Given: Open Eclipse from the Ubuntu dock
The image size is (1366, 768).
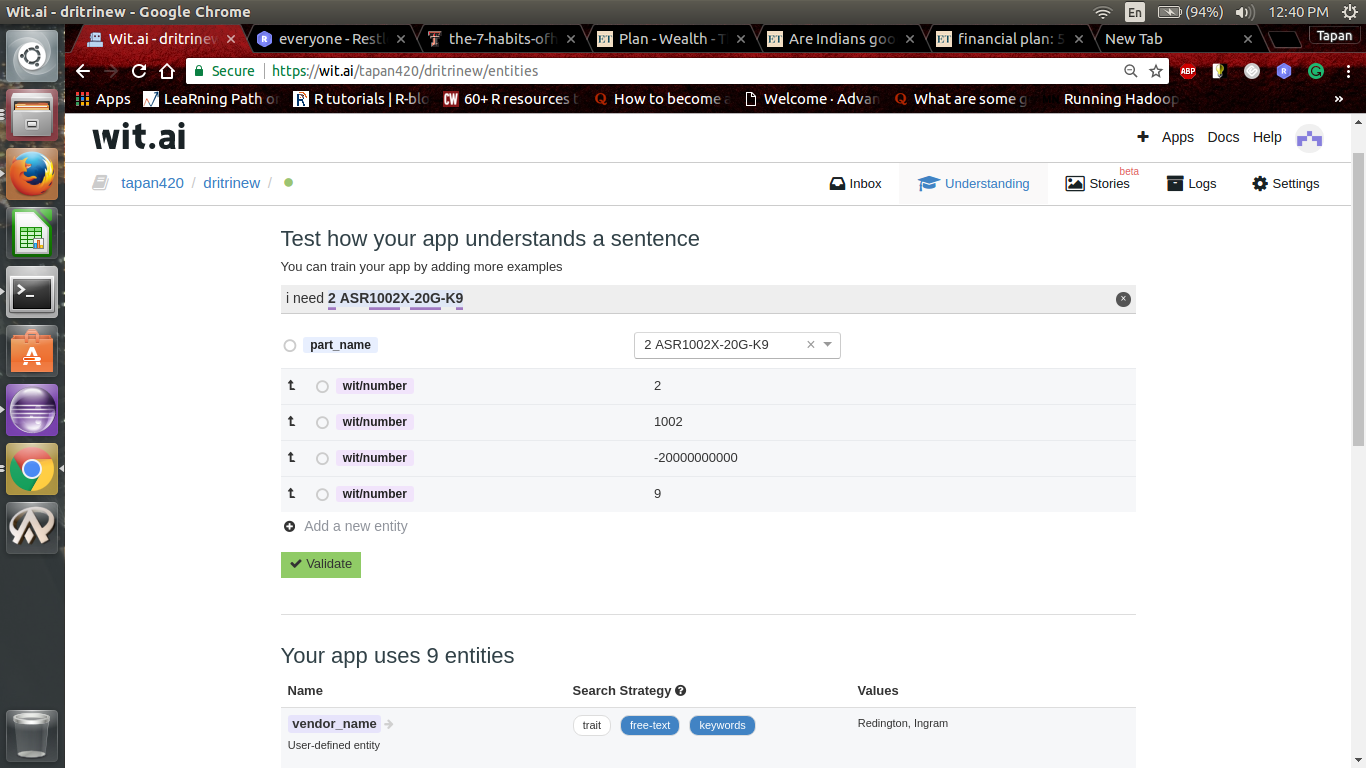Looking at the screenshot, I should 32,410.
